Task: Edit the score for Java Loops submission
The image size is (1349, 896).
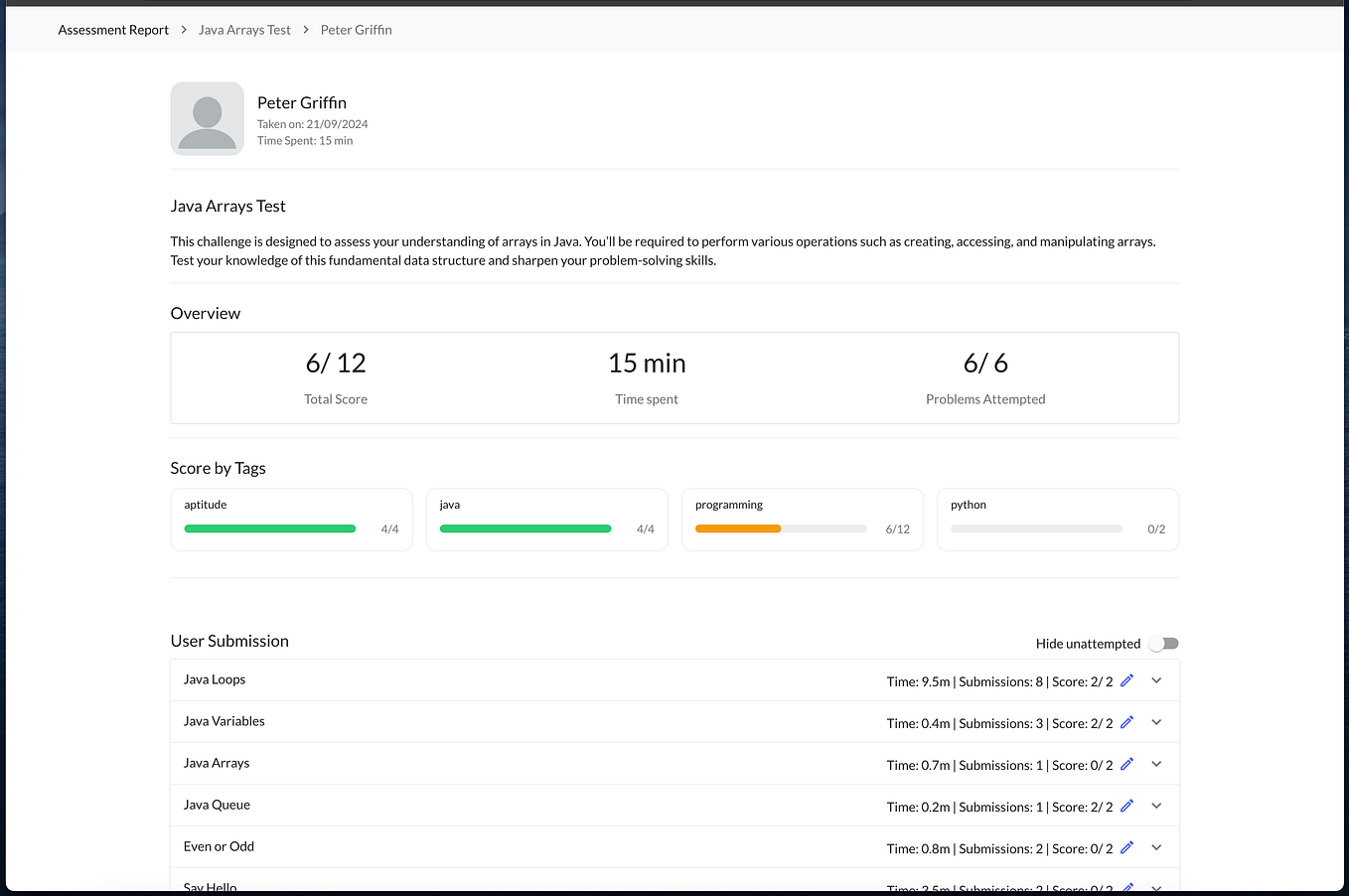Action: click(x=1126, y=680)
